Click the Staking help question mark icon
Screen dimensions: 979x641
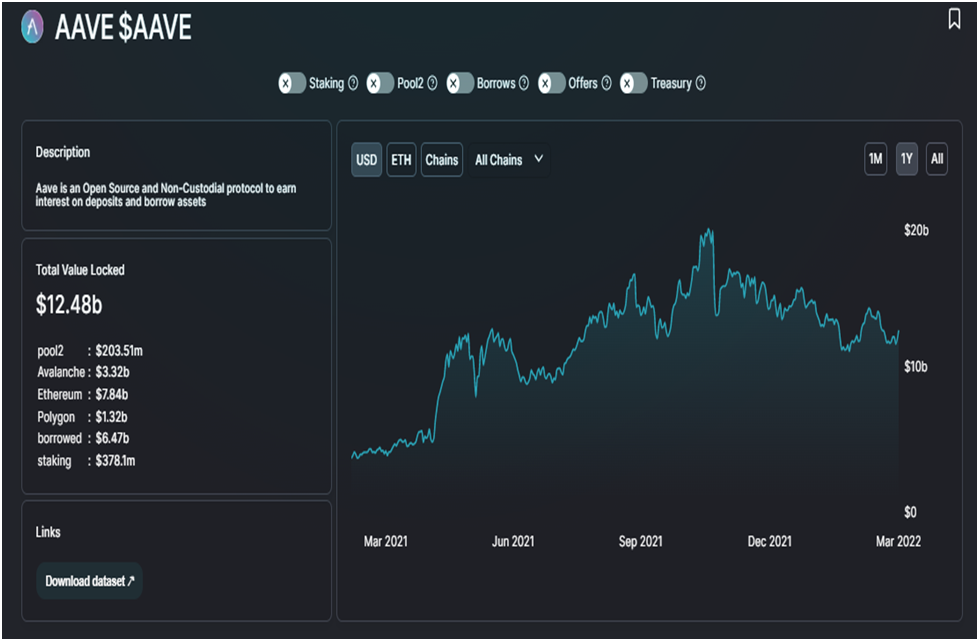click(353, 84)
